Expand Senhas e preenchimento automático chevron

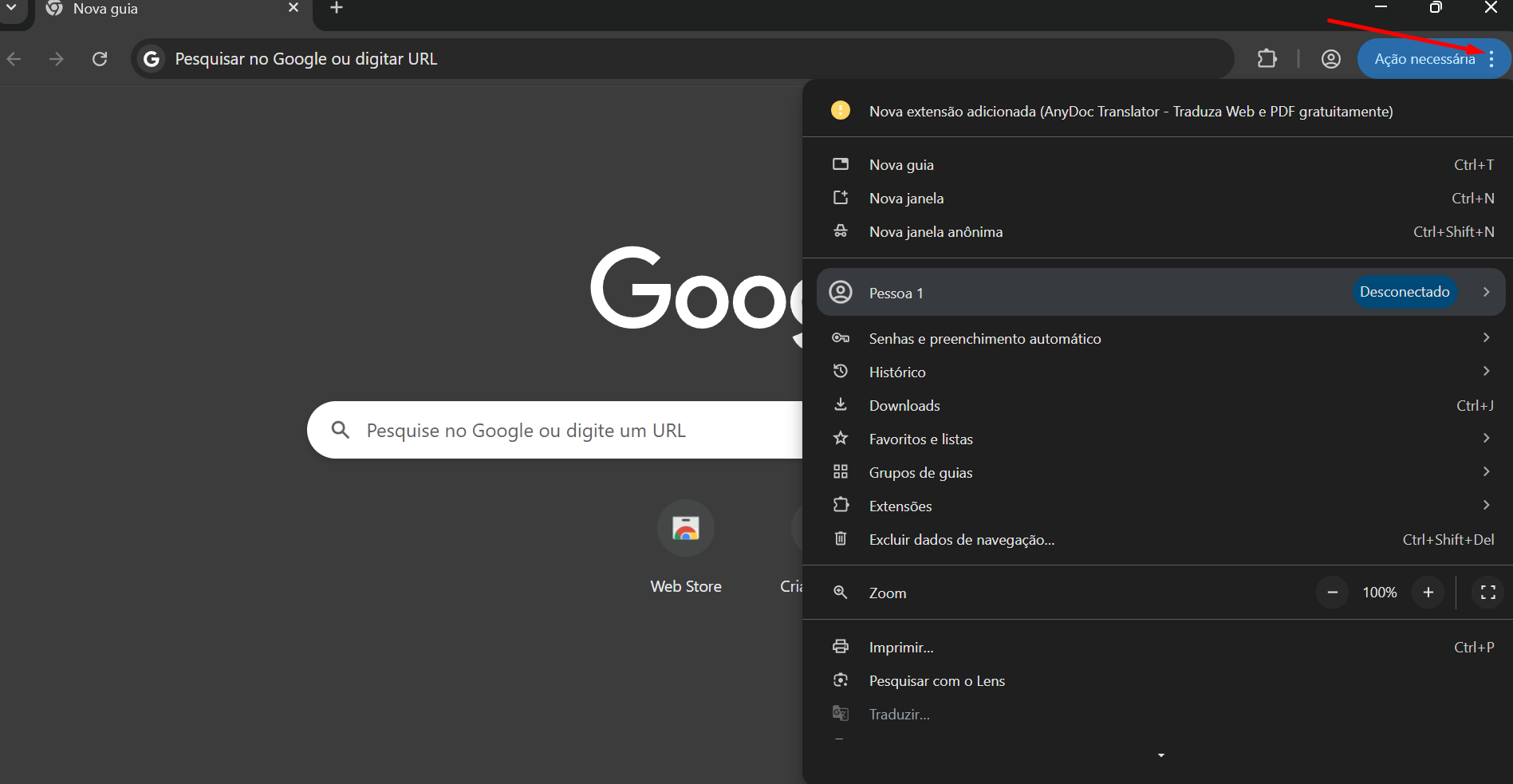tap(1486, 337)
